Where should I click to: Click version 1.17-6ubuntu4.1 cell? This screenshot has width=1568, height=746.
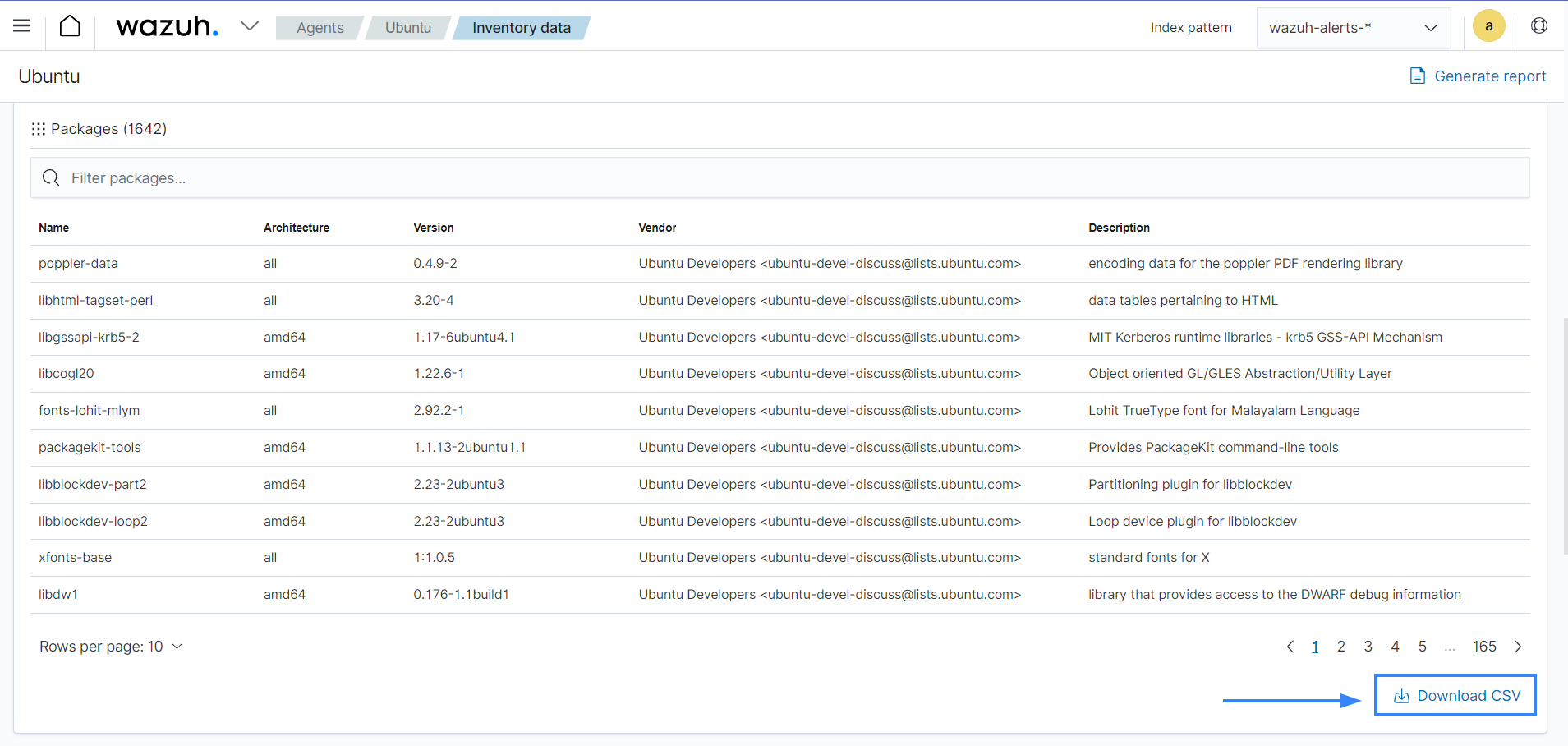[464, 338]
